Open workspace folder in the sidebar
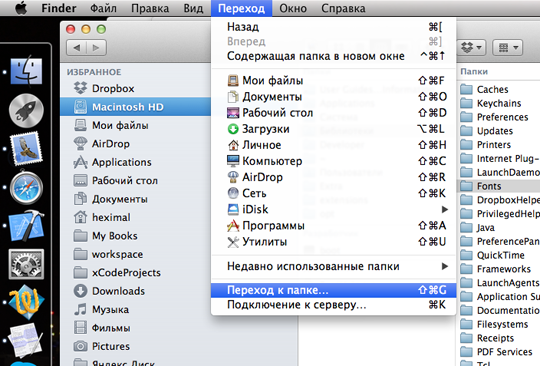 (135, 254)
